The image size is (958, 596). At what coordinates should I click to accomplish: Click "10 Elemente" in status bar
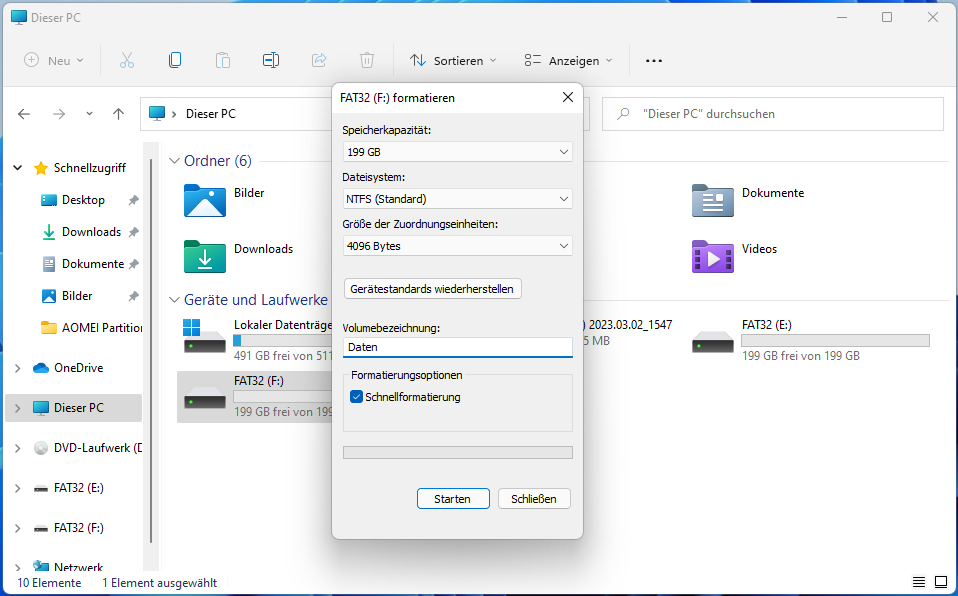click(x=49, y=583)
